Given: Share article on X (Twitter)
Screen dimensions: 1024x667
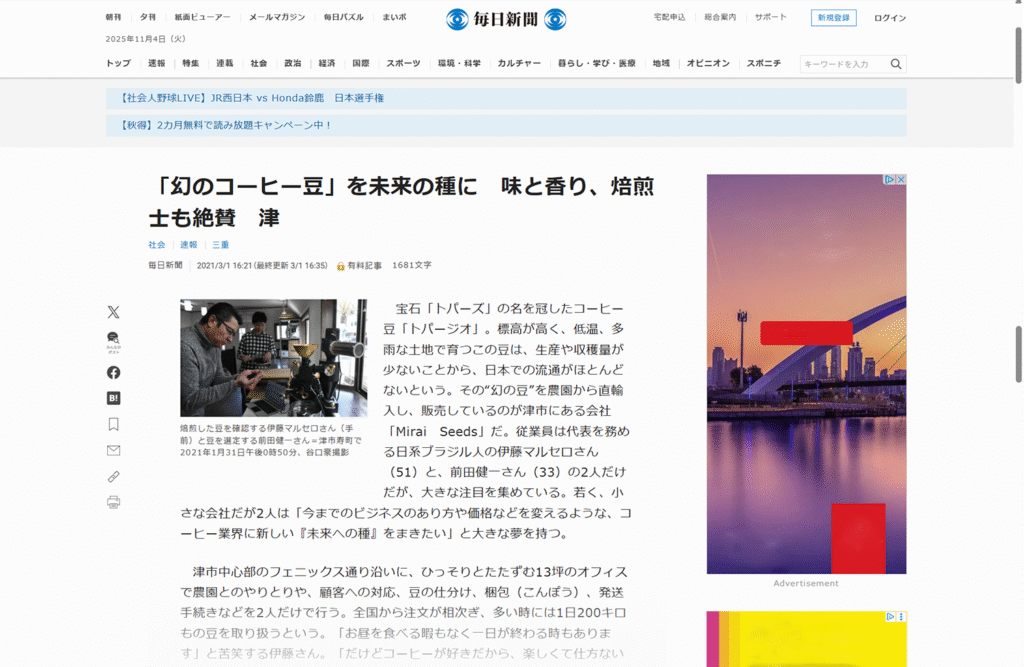Looking at the screenshot, I should click(113, 312).
